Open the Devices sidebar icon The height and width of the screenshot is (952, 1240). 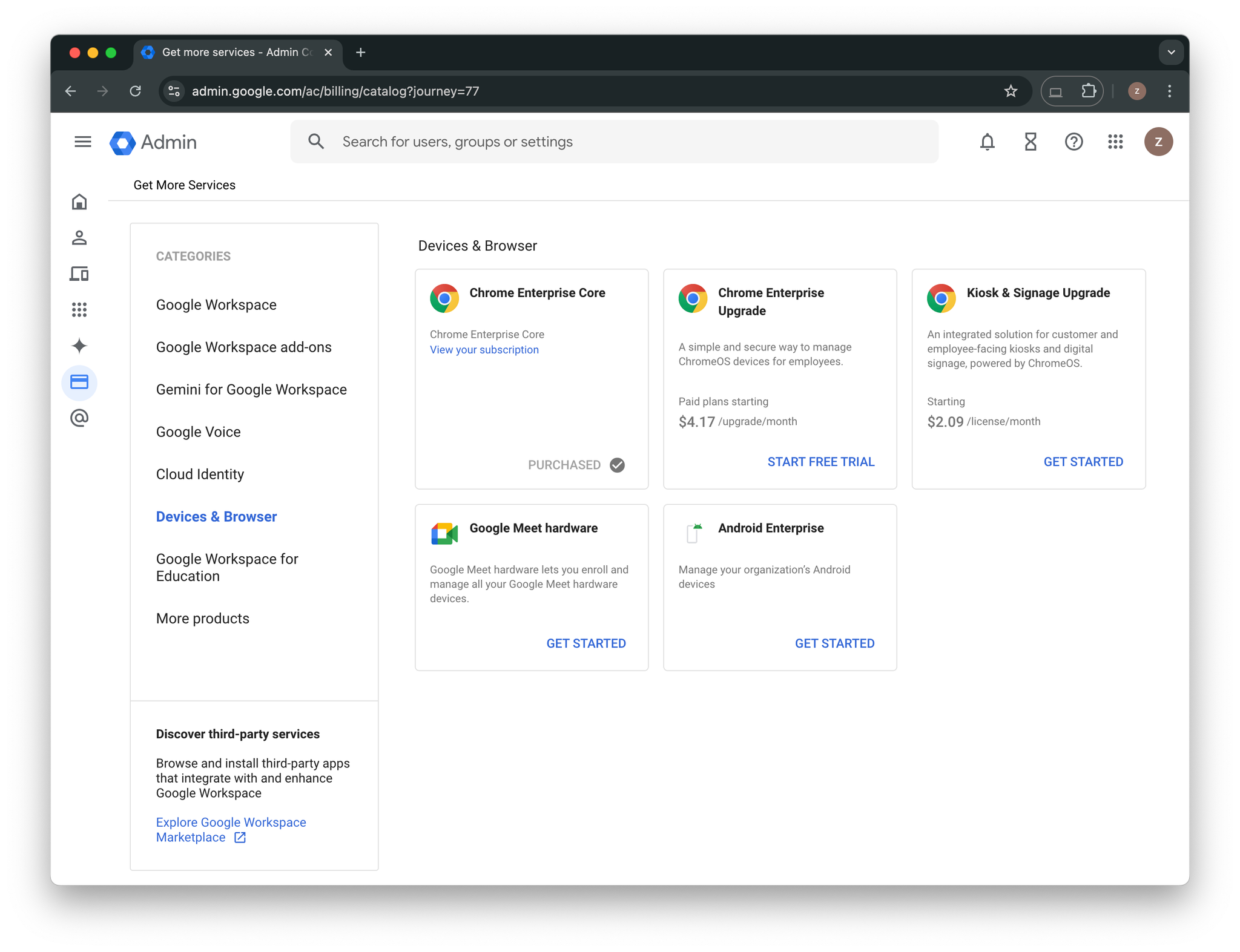(79, 274)
